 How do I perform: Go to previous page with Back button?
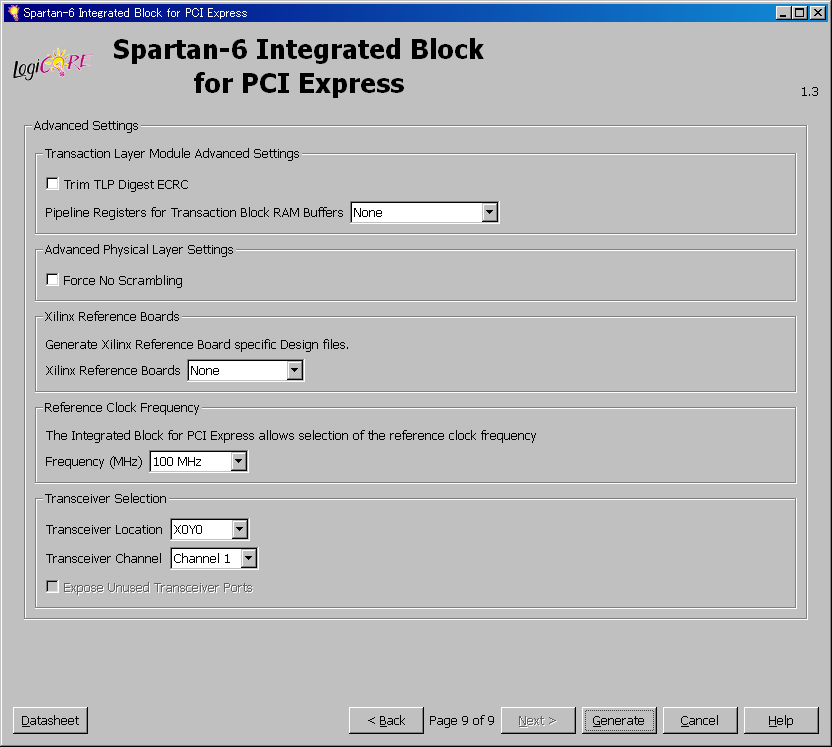tap(386, 720)
